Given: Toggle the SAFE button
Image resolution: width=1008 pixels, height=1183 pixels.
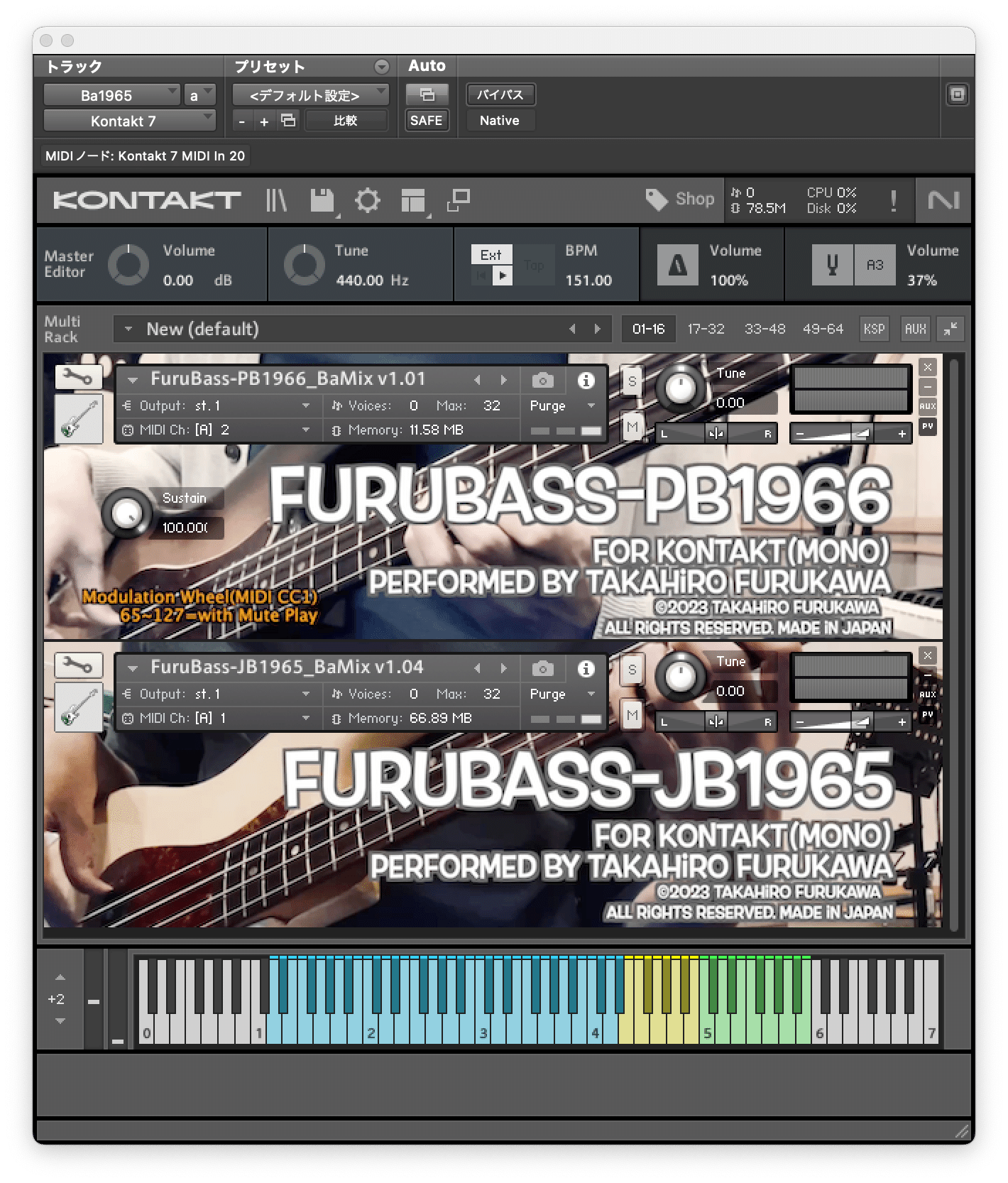Looking at the screenshot, I should 427,121.
